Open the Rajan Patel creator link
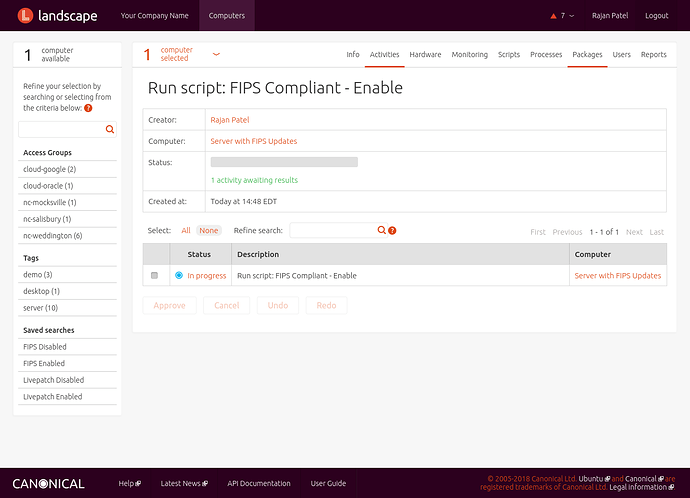 (230, 120)
